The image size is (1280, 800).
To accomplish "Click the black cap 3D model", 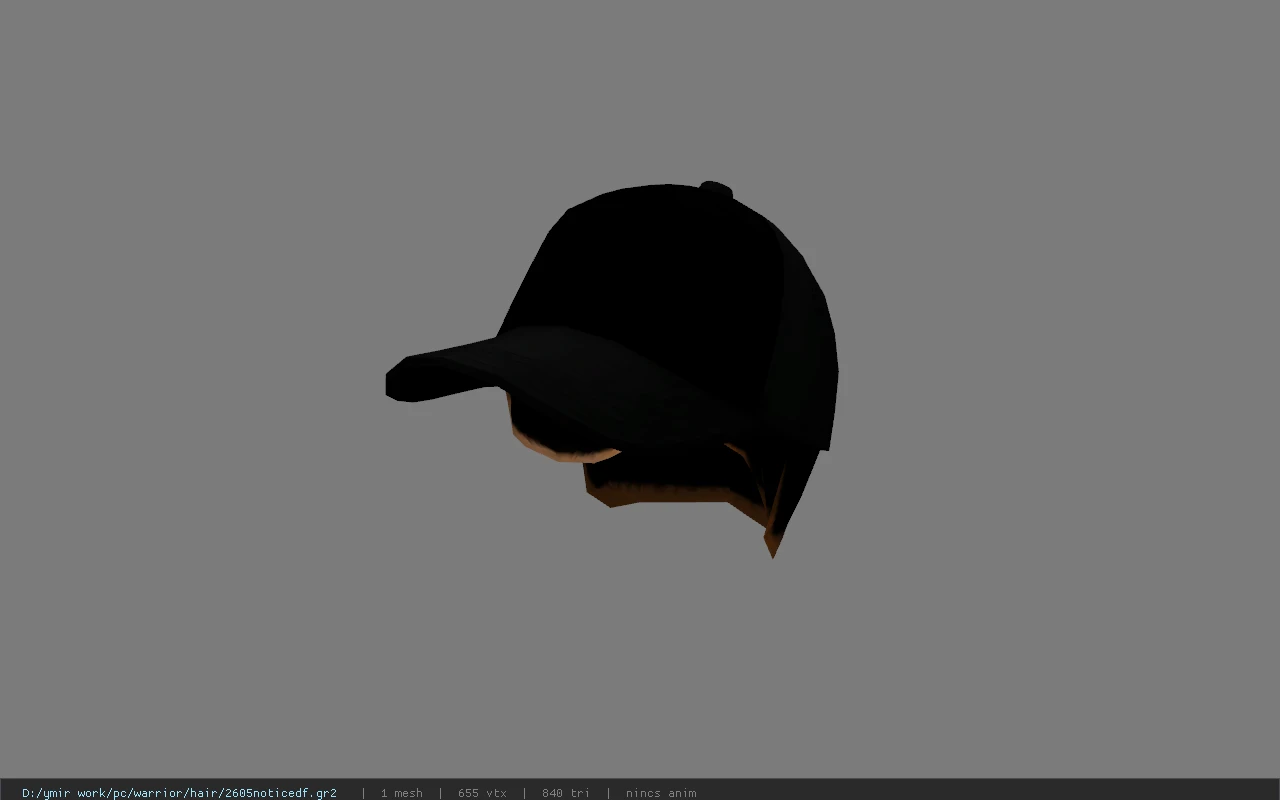I will pyautogui.click(x=612, y=368).
